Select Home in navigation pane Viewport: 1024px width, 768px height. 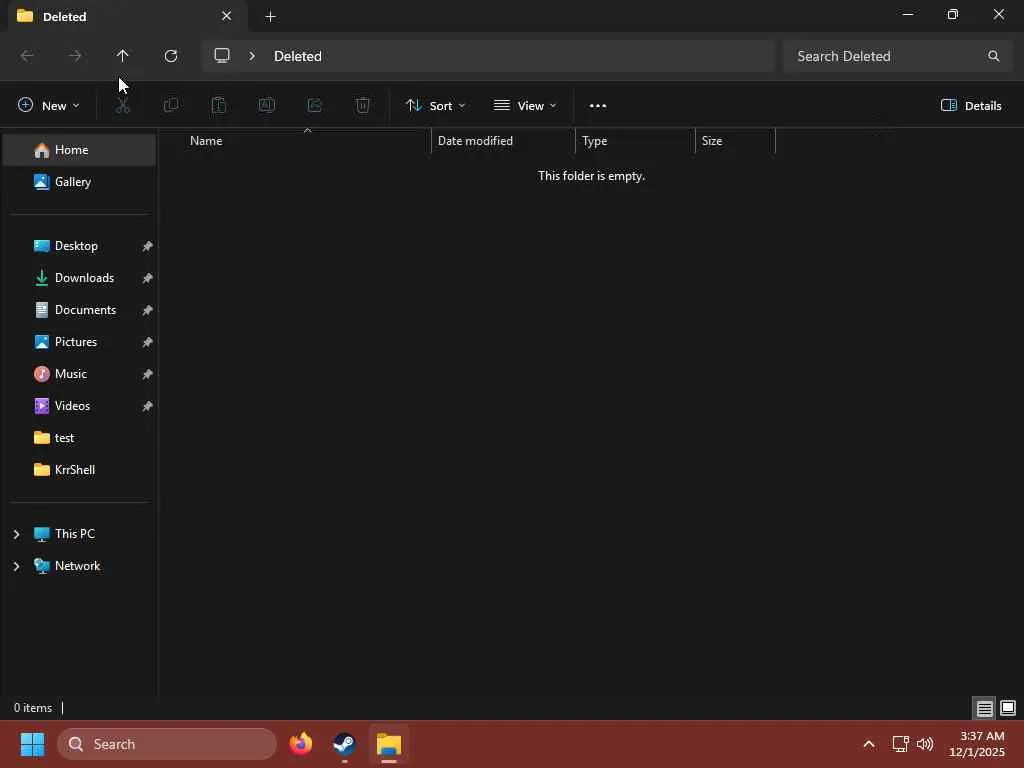pos(80,150)
